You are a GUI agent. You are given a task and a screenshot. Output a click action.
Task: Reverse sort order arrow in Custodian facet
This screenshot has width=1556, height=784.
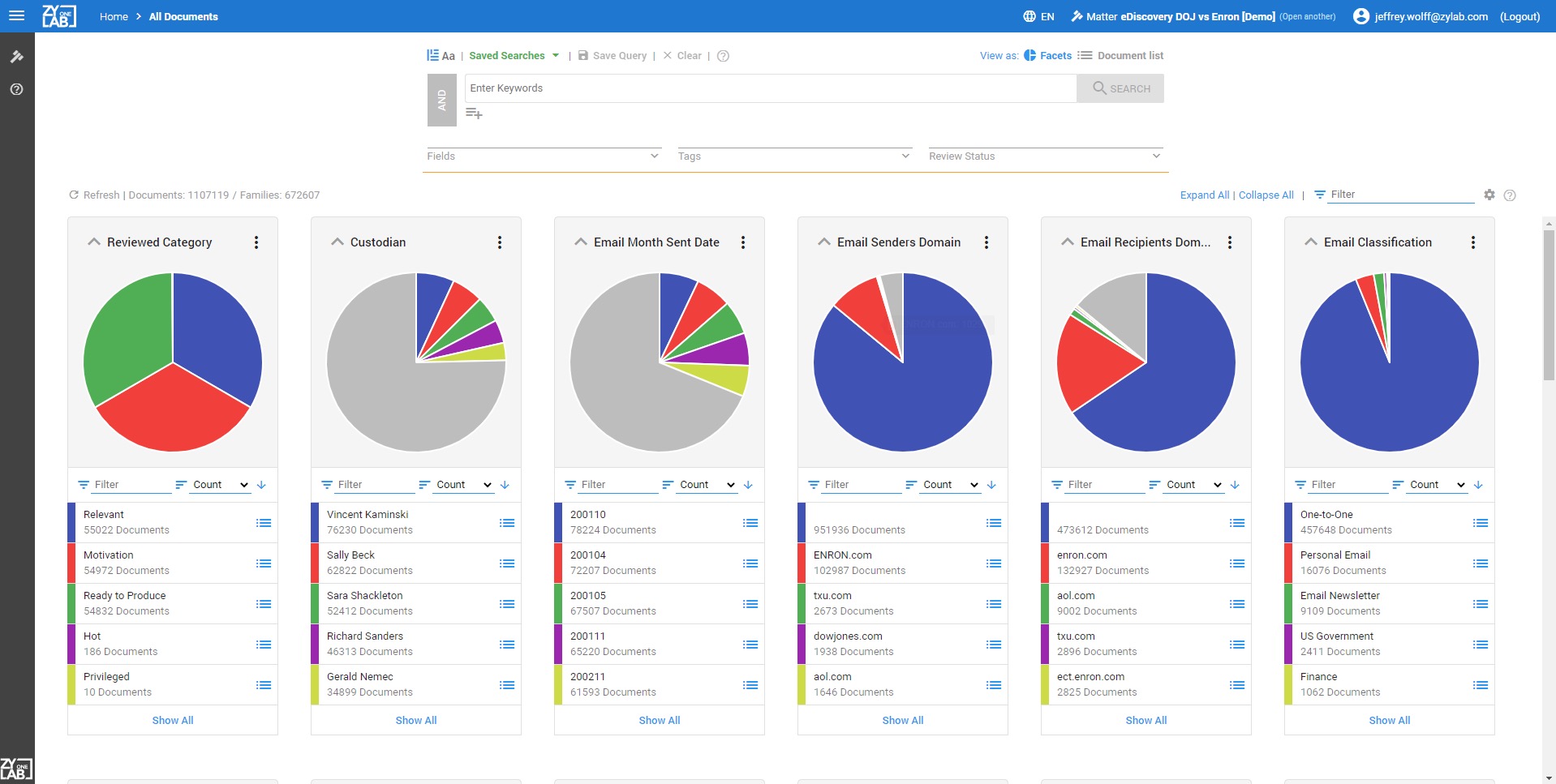coord(505,485)
